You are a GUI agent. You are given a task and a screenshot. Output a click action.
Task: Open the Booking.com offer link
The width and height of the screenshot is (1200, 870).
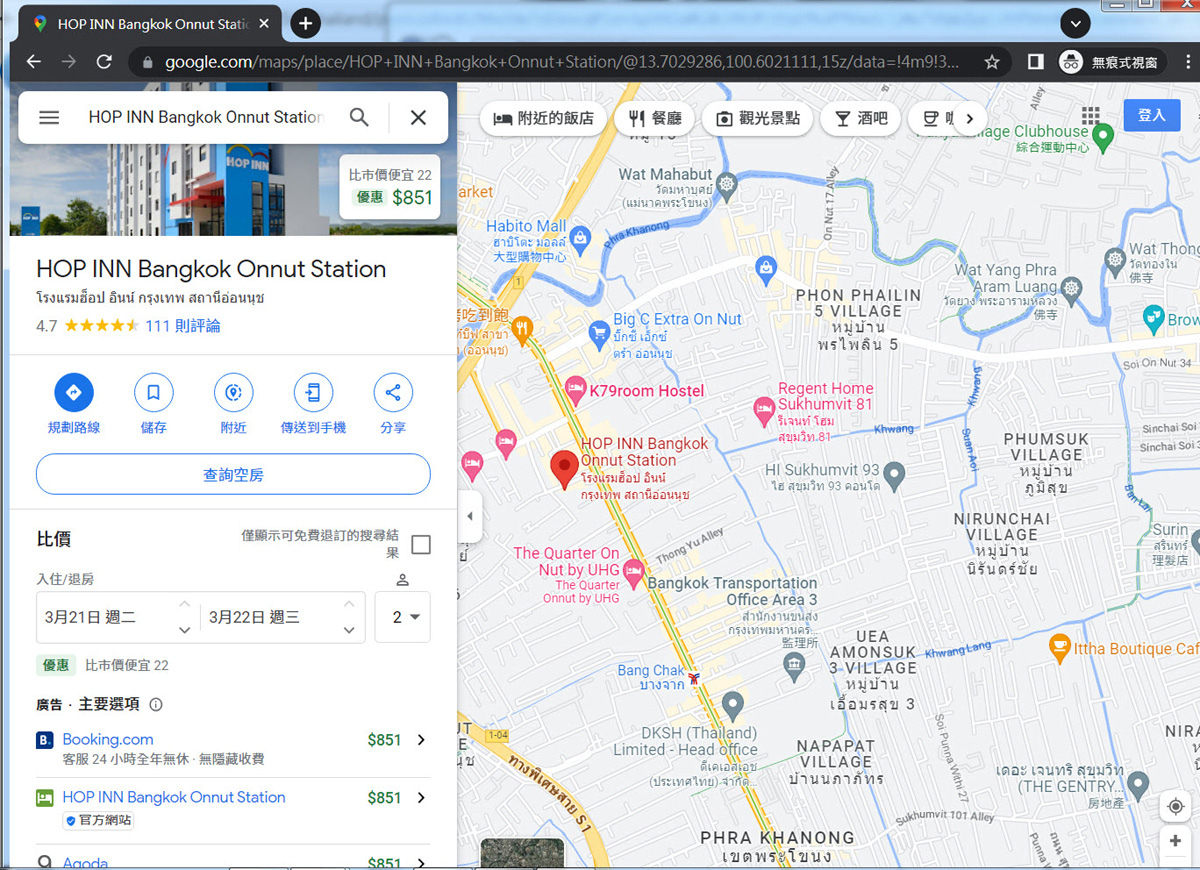[x=108, y=740]
